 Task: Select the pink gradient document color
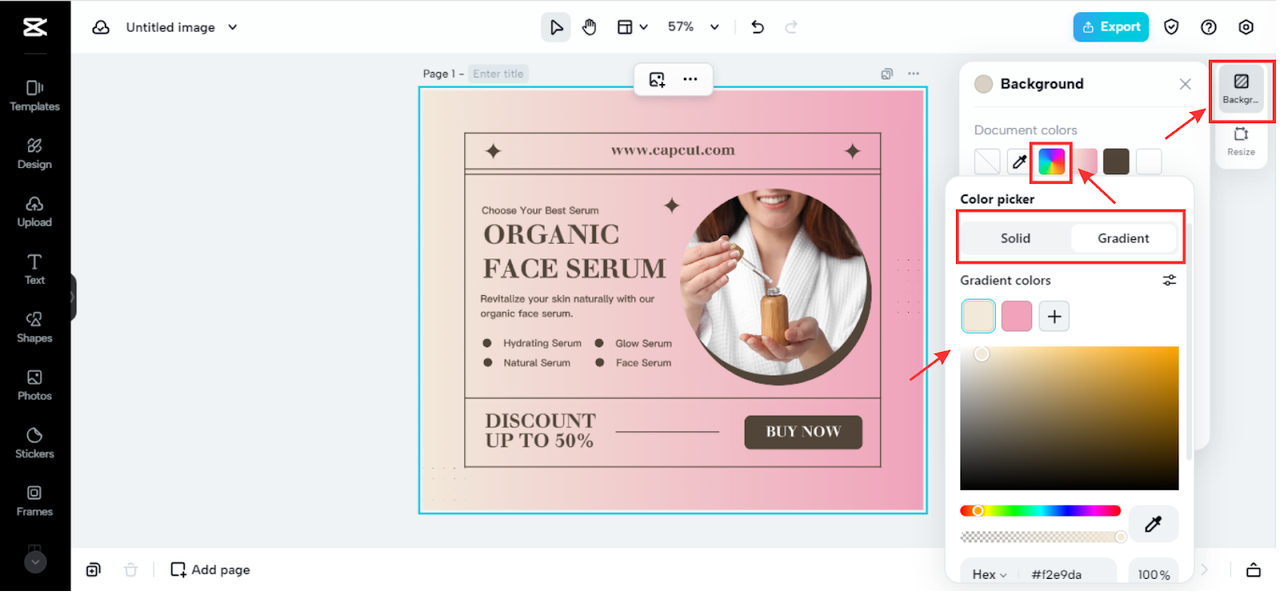point(1085,161)
